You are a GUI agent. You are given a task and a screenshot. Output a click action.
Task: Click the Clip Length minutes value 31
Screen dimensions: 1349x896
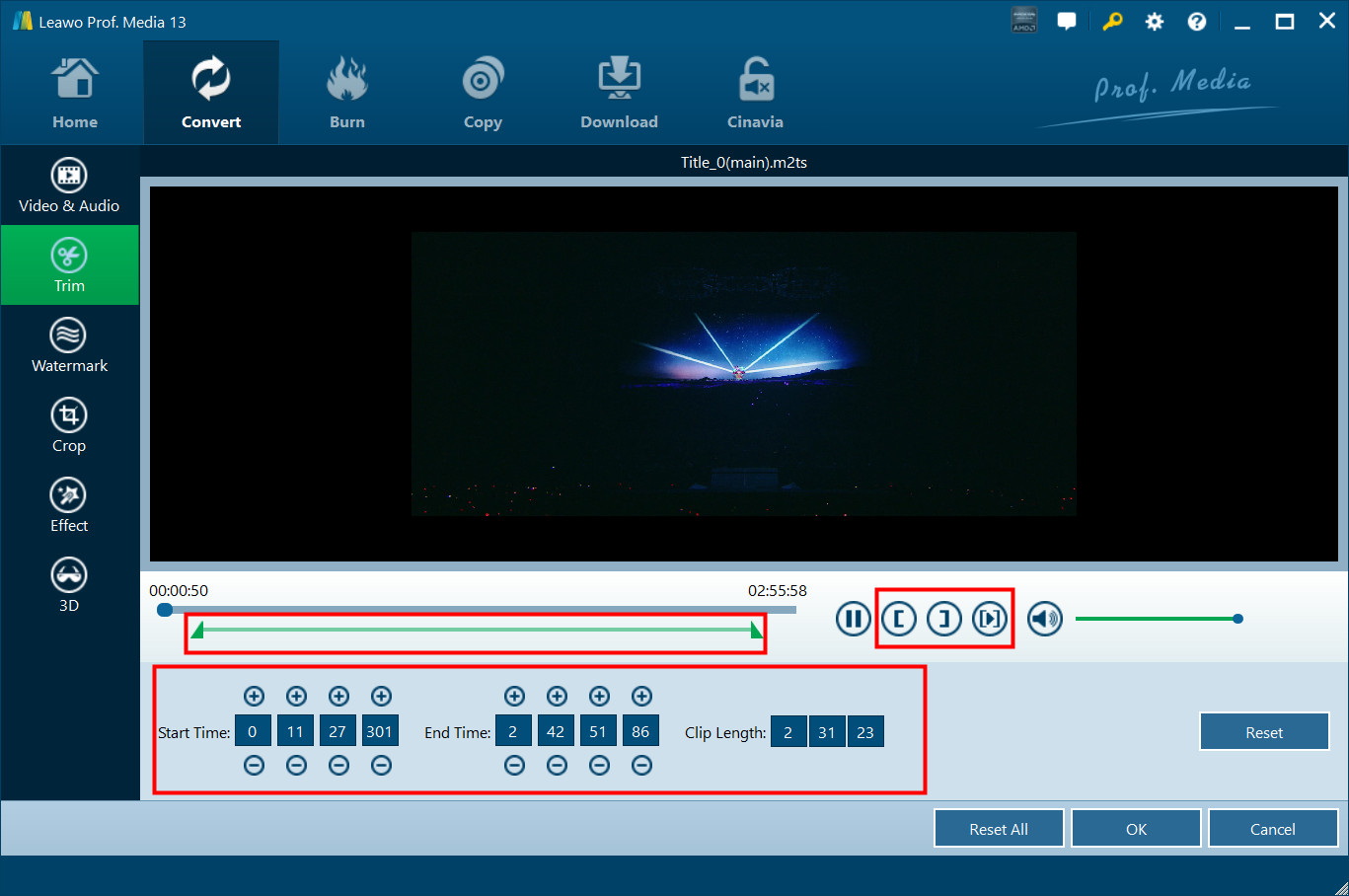827,731
